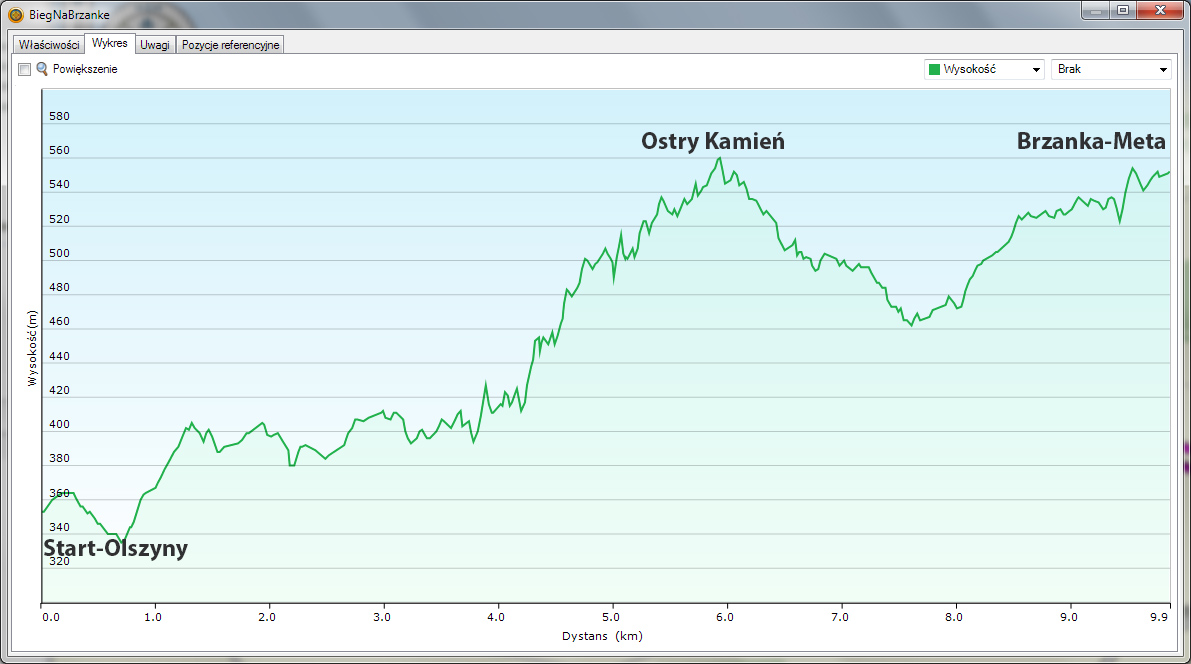Click the BiegNaBrzanke app icon in title bar
The height and width of the screenshot is (664, 1191).
pyautogui.click(x=15, y=15)
